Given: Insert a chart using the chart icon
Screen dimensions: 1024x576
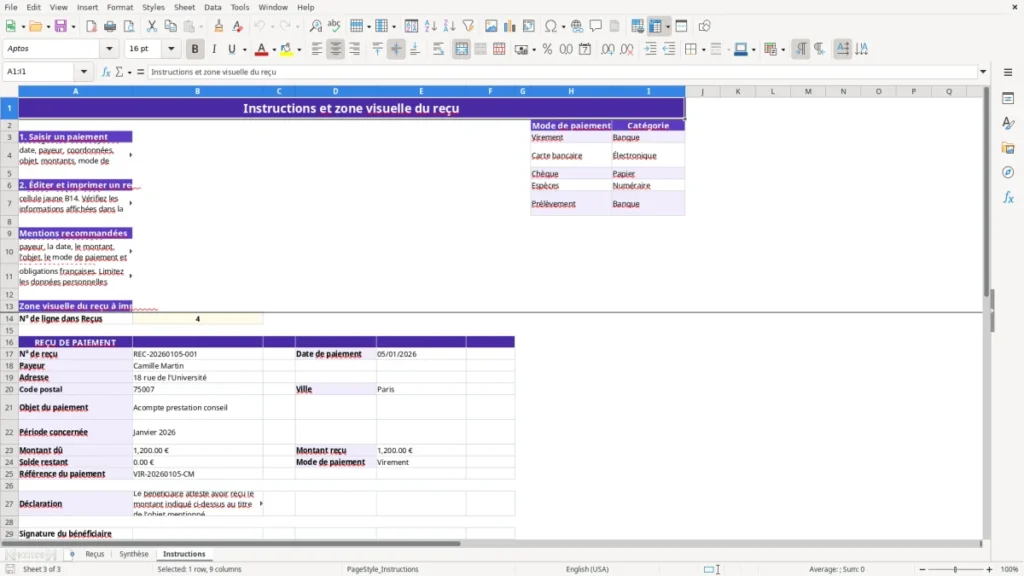Looking at the screenshot, I should (x=509, y=26).
